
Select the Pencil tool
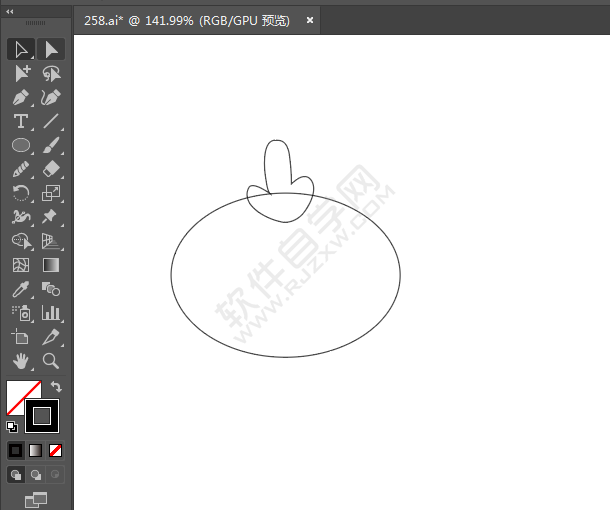pos(21,169)
